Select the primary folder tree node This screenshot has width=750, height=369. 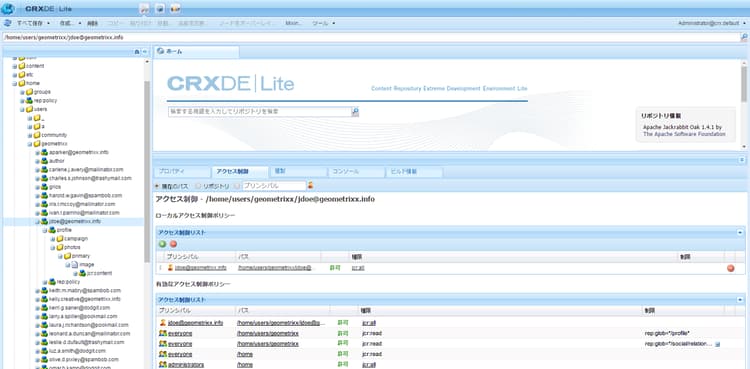(80, 256)
